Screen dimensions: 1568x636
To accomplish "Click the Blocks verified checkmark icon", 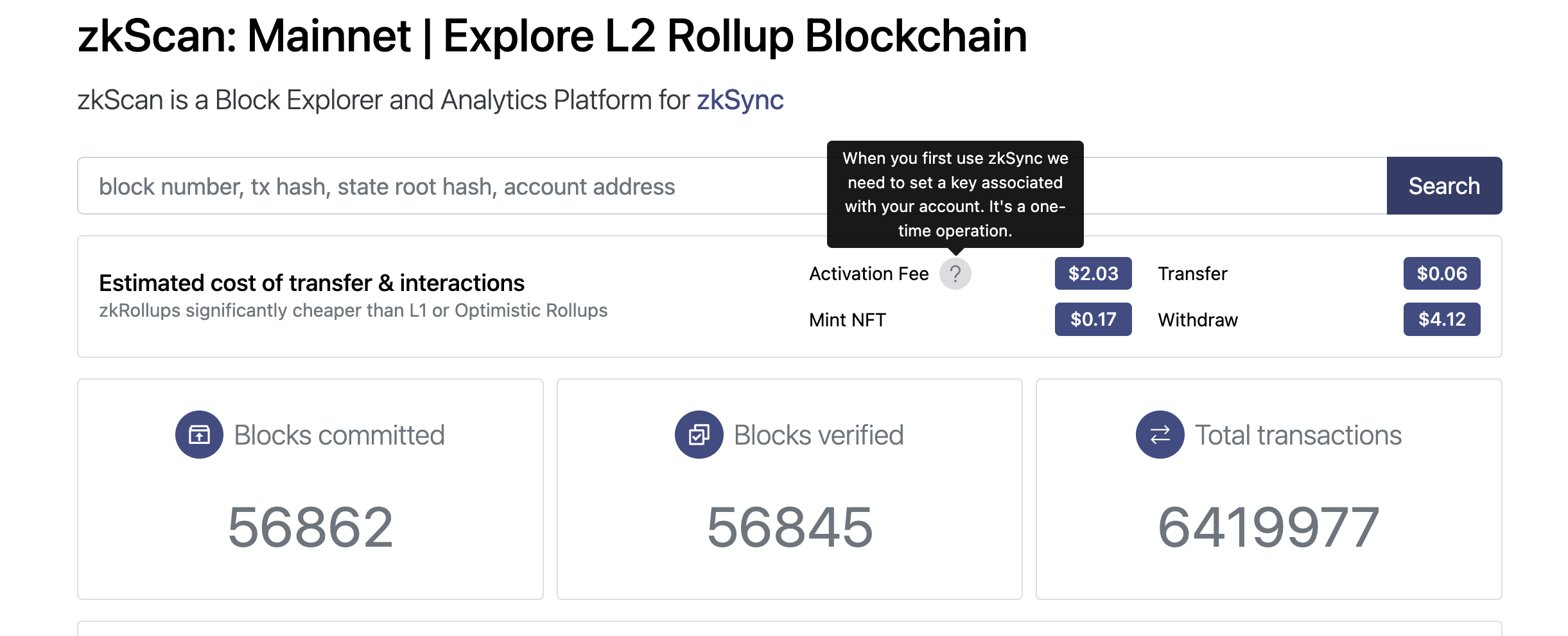I will (x=699, y=435).
